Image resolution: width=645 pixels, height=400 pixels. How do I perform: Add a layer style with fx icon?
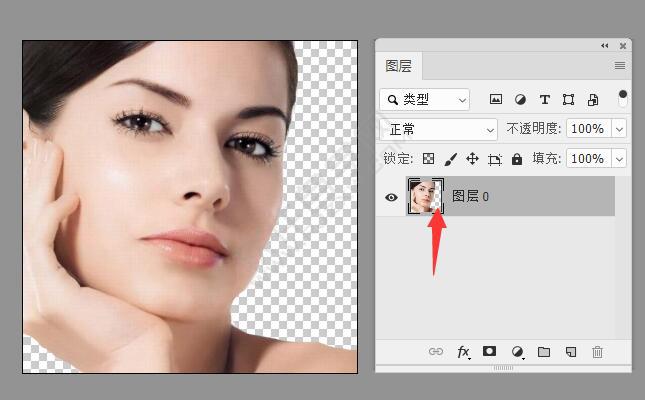coord(463,352)
